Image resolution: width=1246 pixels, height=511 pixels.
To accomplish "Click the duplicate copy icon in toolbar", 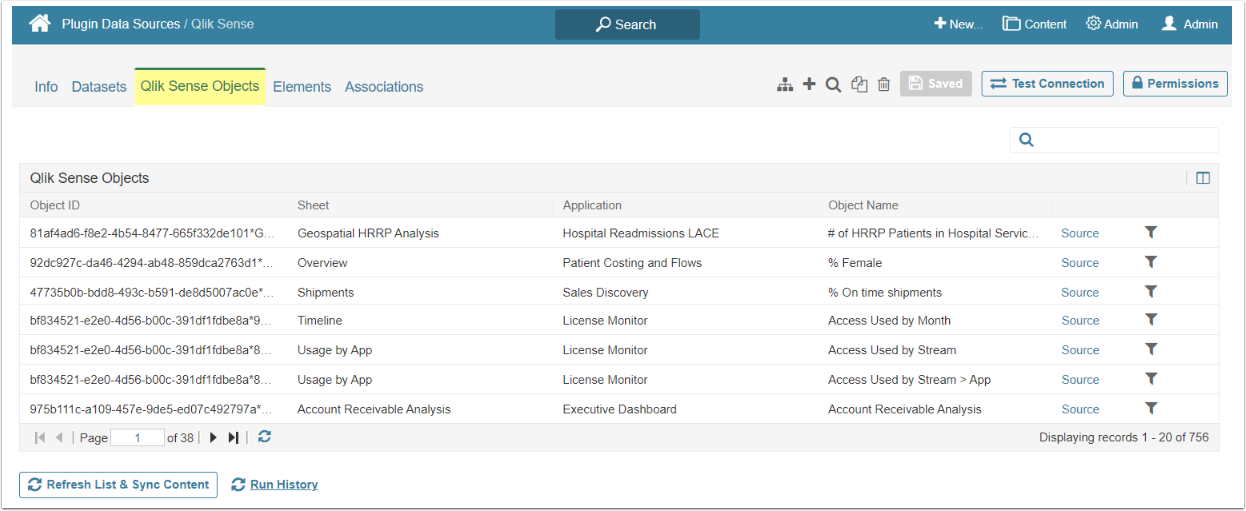I will point(859,85).
